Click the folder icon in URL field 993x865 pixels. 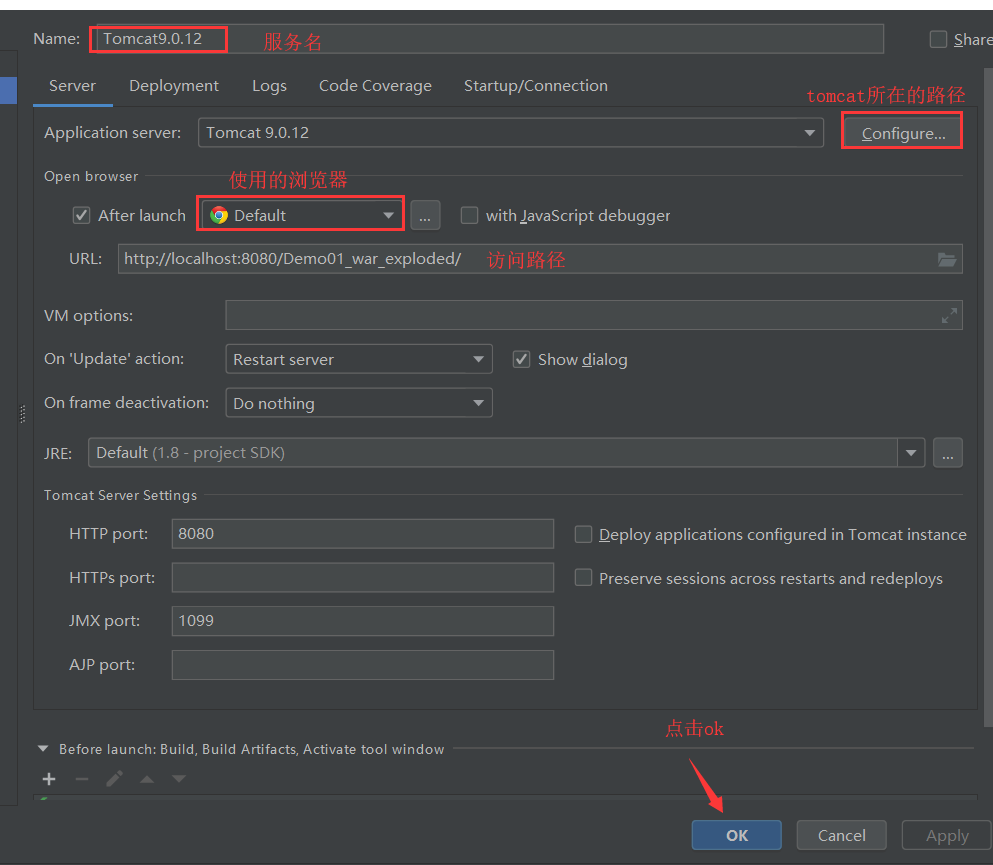947,259
